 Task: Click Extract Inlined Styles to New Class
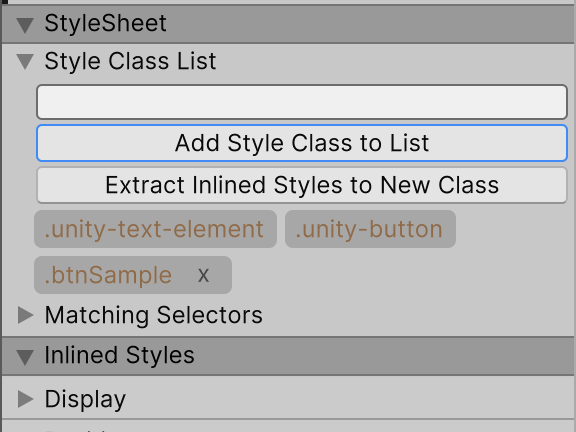click(x=302, y=185)
